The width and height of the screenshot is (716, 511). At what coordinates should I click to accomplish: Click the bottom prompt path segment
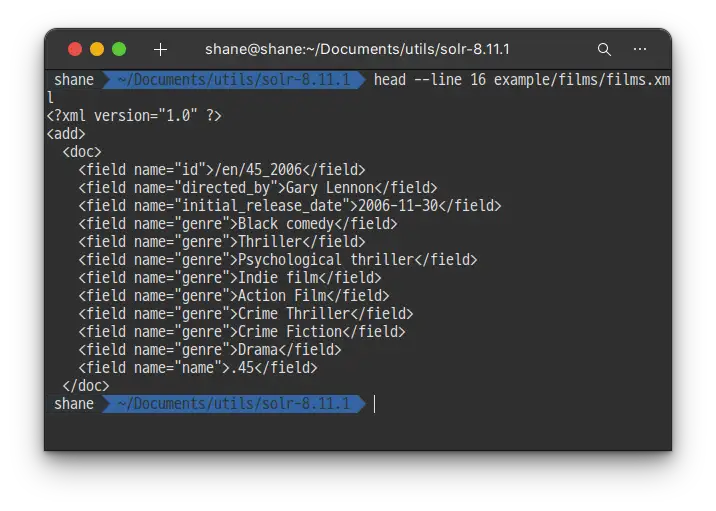233,404
